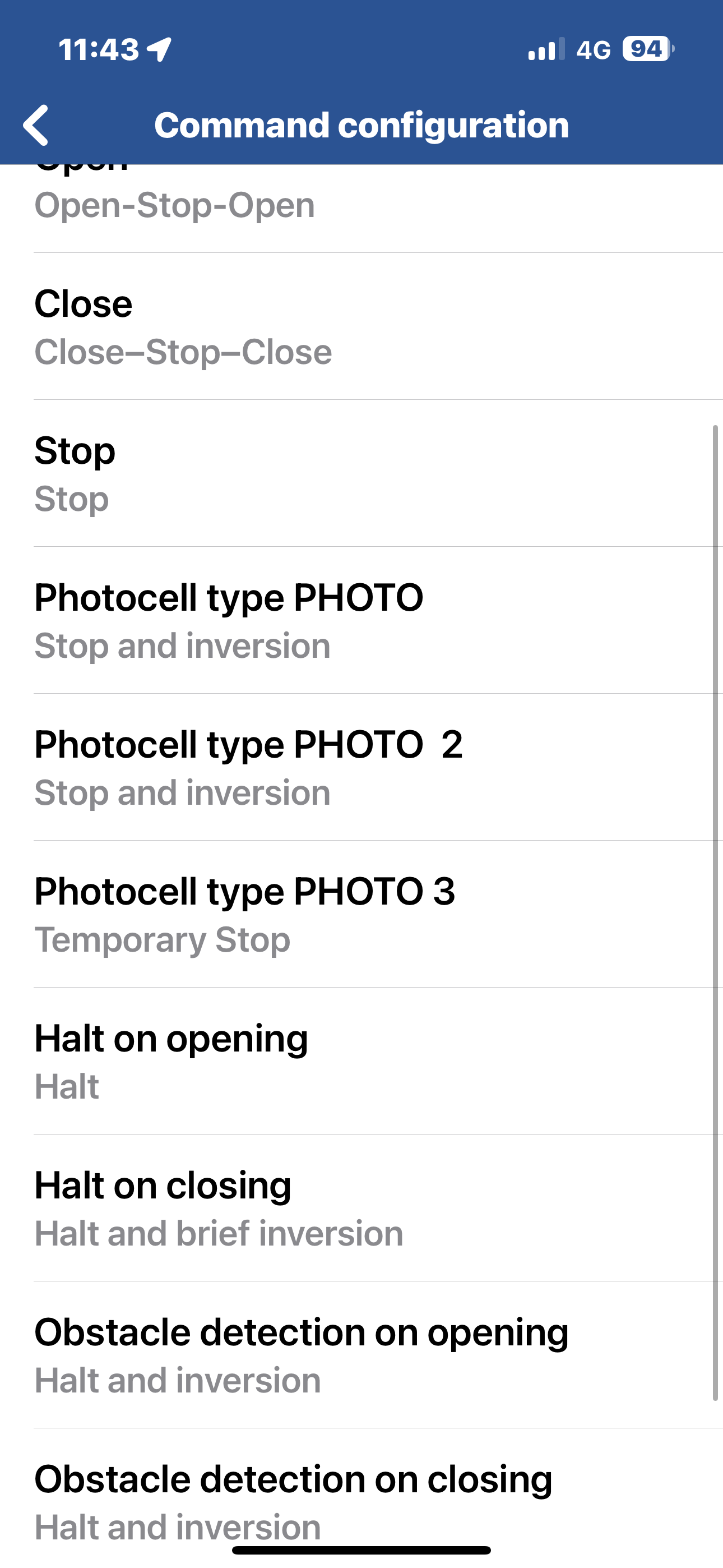
Task: Tap the back arrow icon
Action: point(36,126)
